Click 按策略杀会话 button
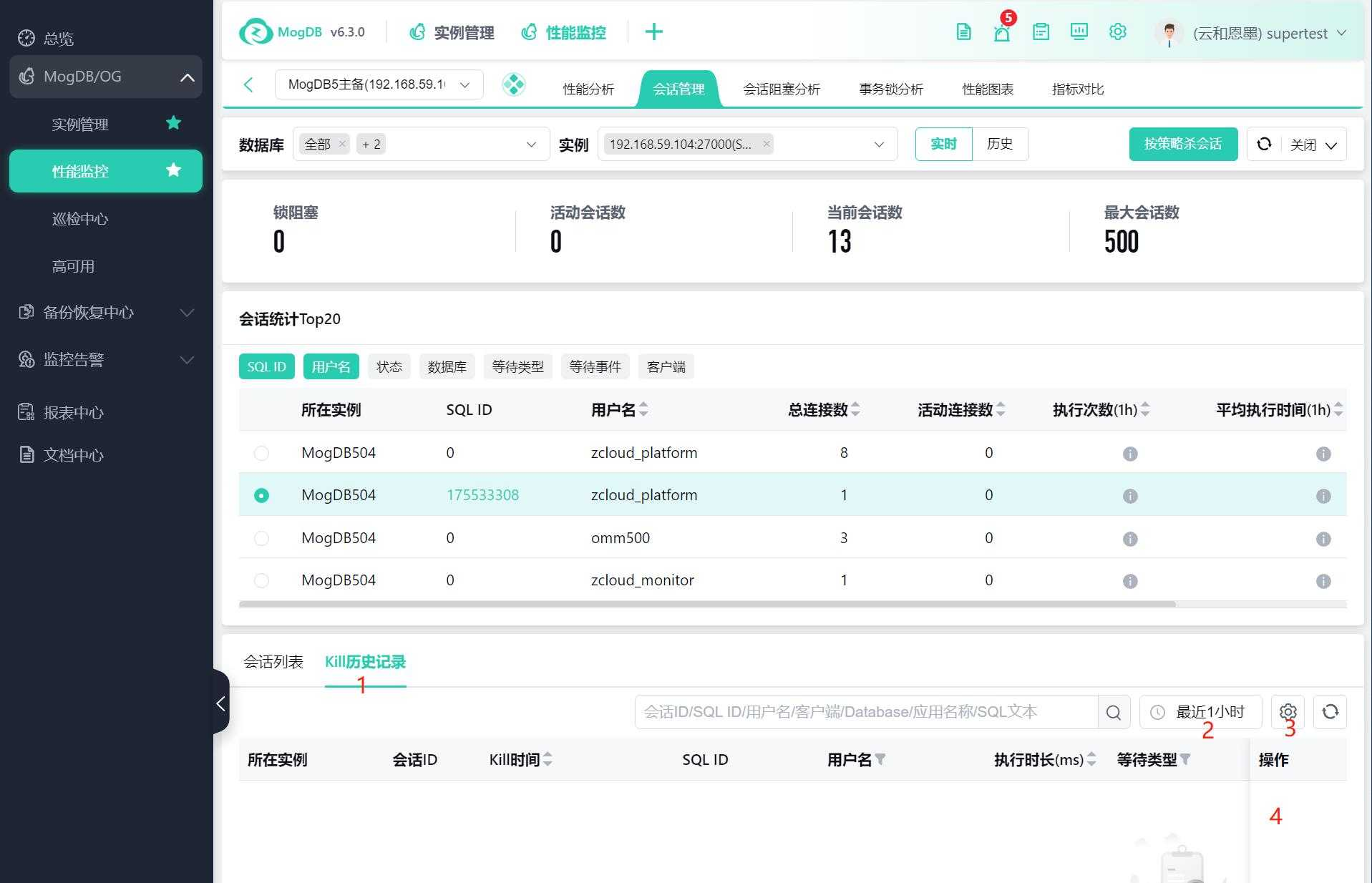Screen dimensions: 1372x883 click(x=1183, y=144)
